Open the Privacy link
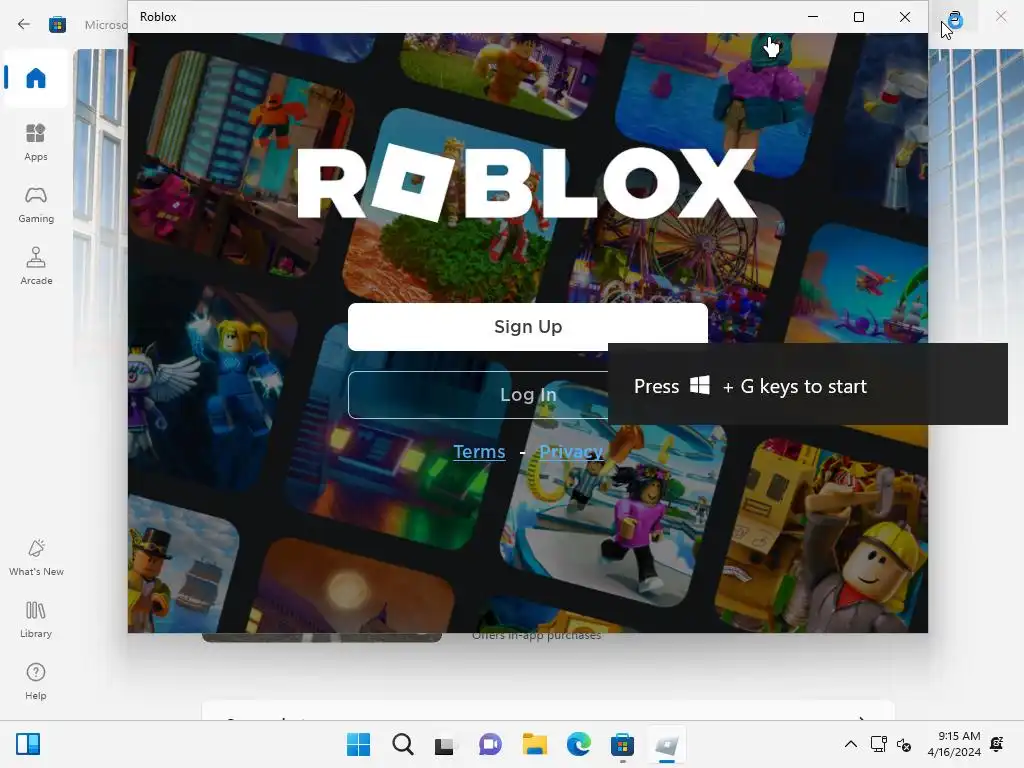Viewport: 1024px width, 768px height. (571, 452)
